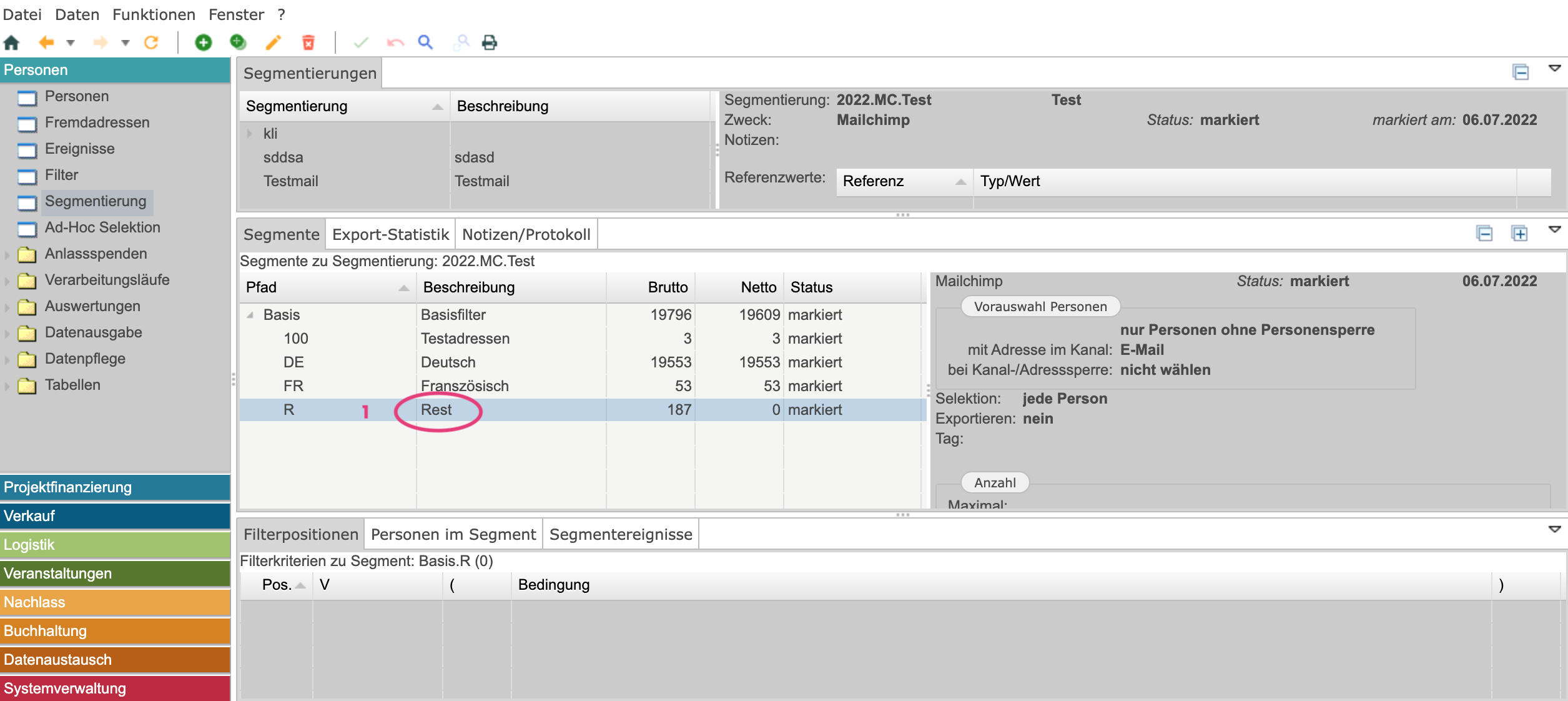The width and height of the screenshot is (1568, 701).
Task: Click the red trash delete icon
Action: tap(308, 42)
